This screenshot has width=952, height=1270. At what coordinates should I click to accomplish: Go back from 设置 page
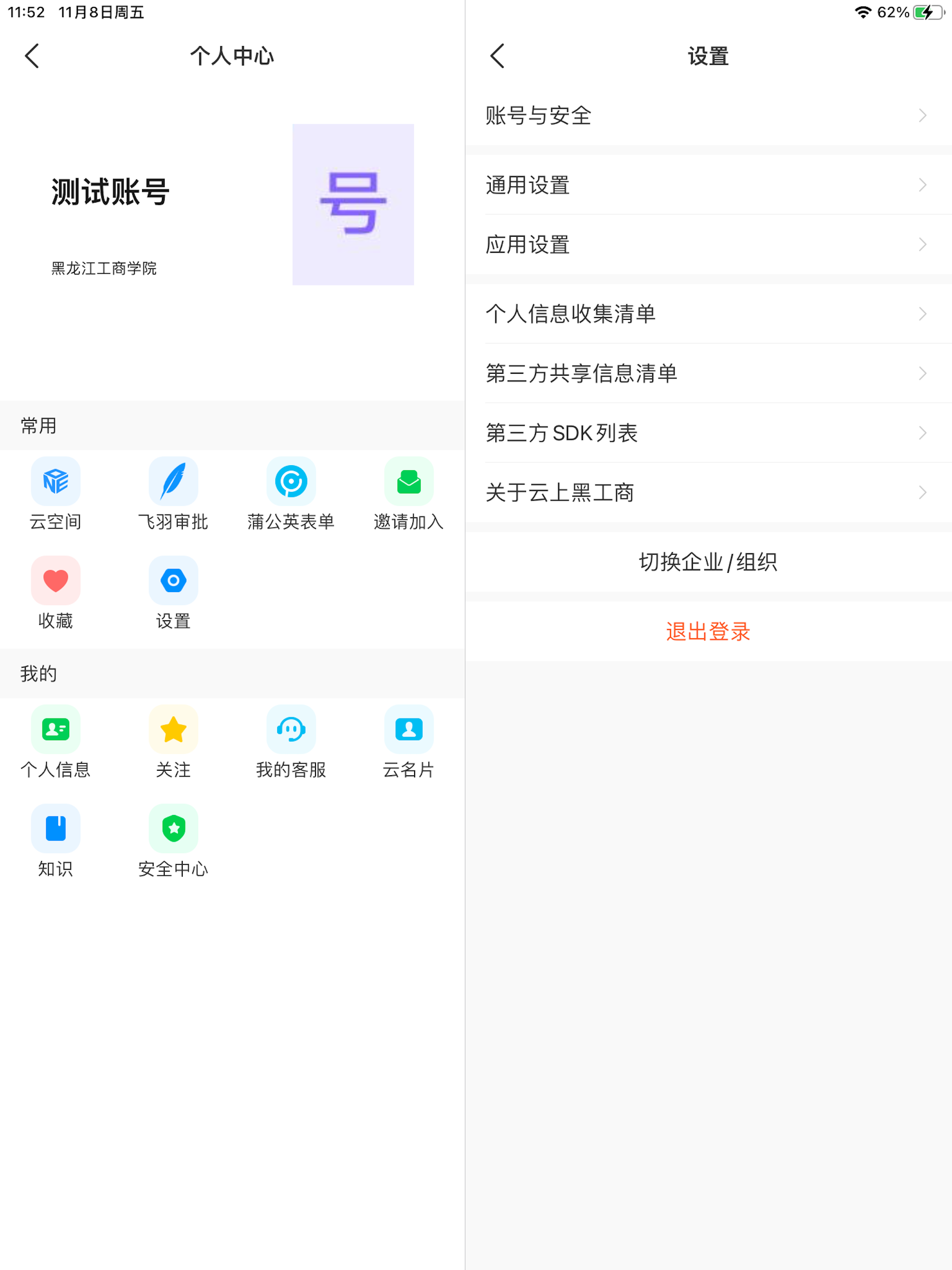click(498, 56)
